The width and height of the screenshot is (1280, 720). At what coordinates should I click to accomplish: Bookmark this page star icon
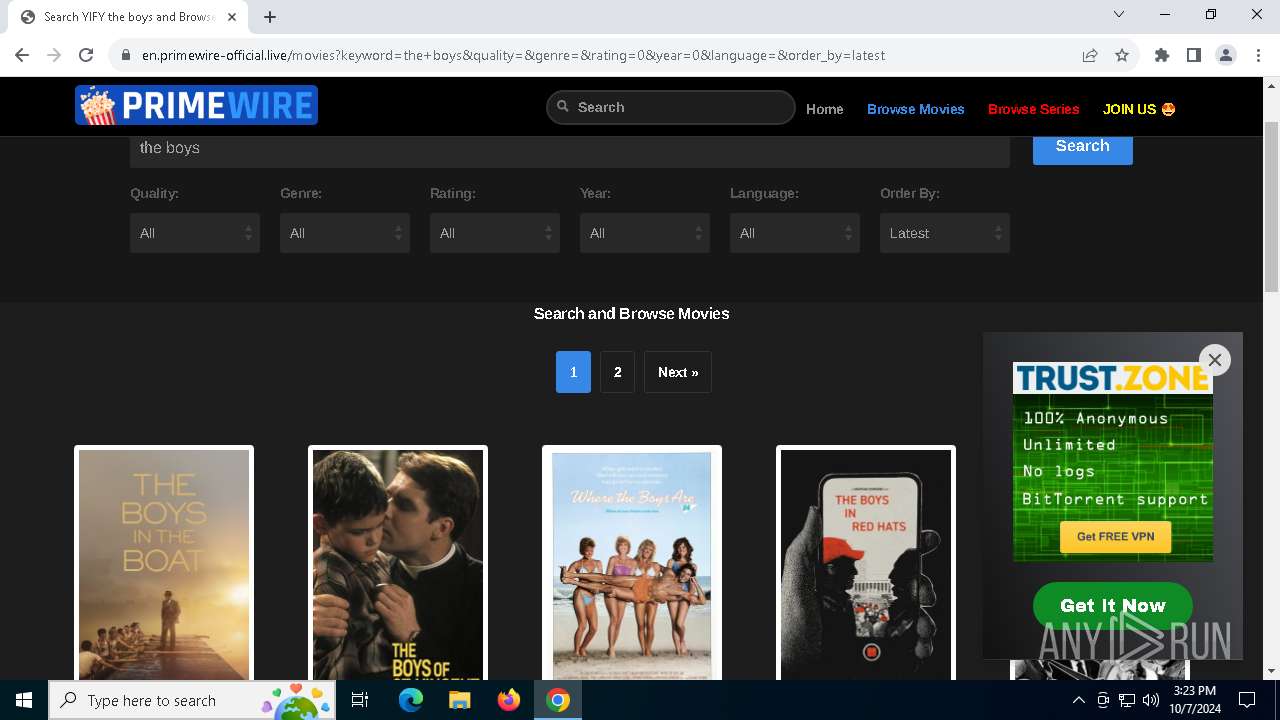click(x=1122, y=55)
